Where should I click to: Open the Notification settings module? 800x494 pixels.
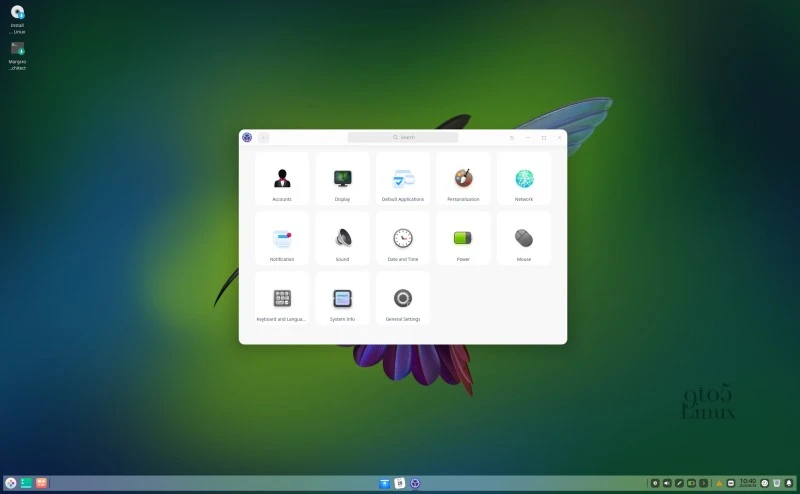pyautogui.click(x=282, y=238)
